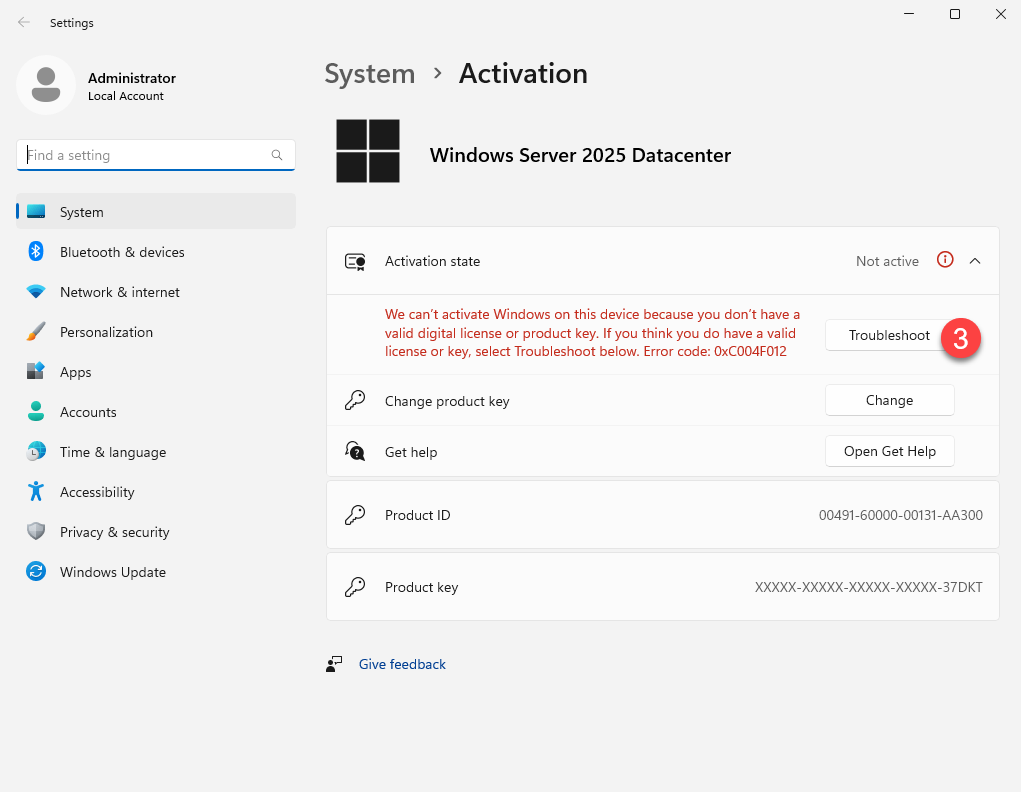Screen dimensions: 1021x792
Task: Click the Windows Update sync icon
Action: click(36, 572)
